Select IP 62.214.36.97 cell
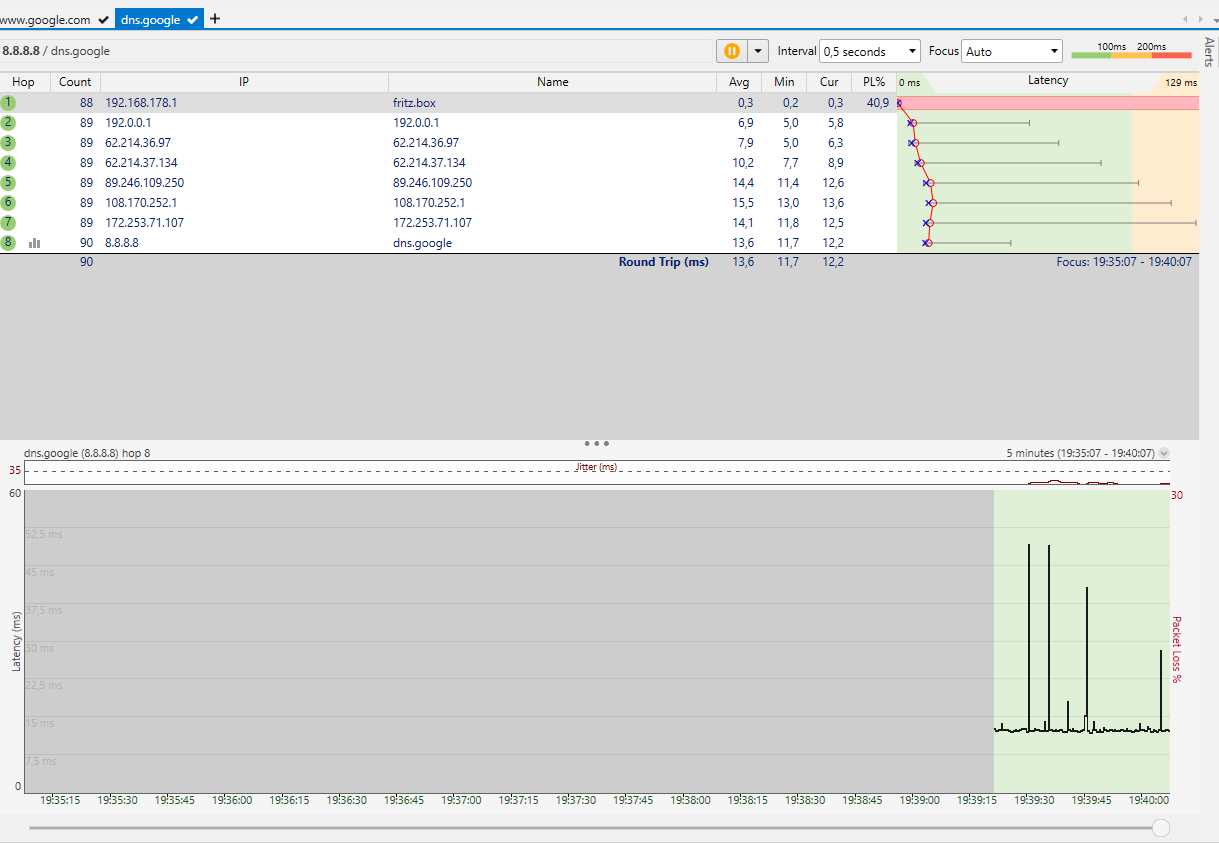Screen dimensions: 1219x843 (x=138, y=143)
